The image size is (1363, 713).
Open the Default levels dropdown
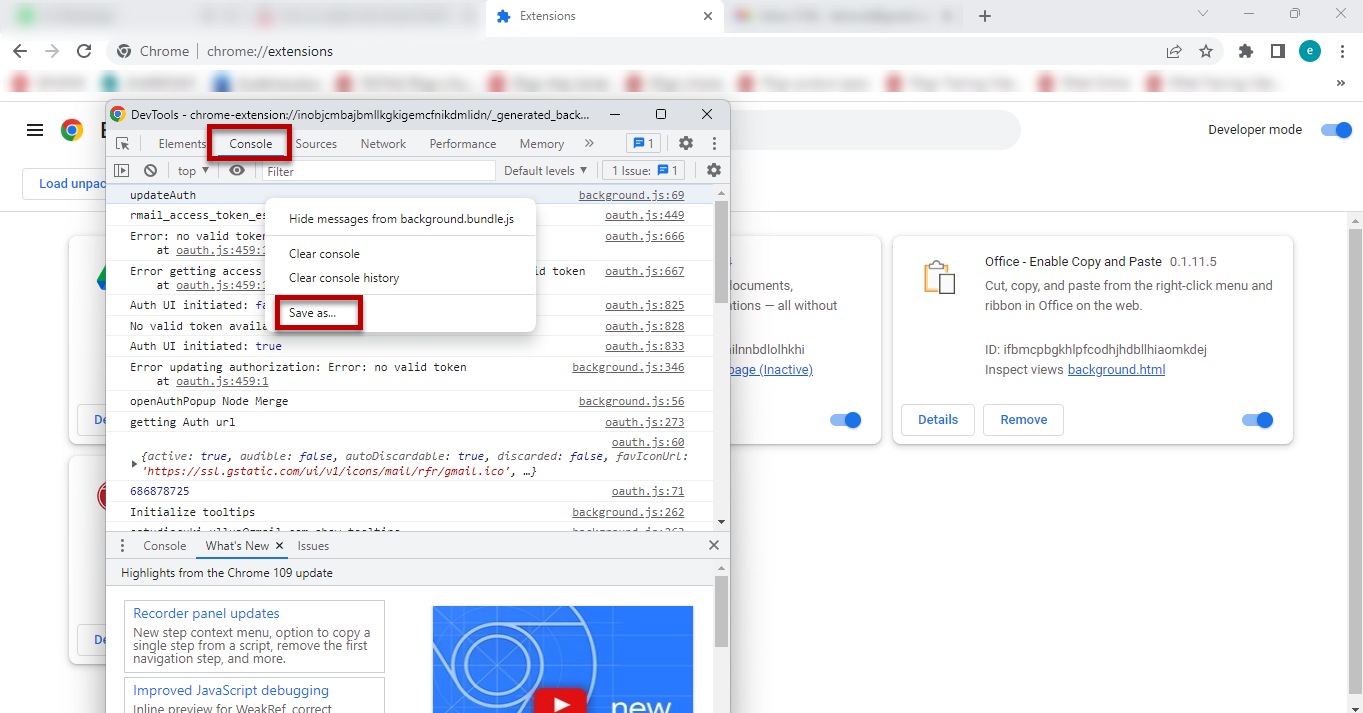pyautogui.click(x=546, y=171)
